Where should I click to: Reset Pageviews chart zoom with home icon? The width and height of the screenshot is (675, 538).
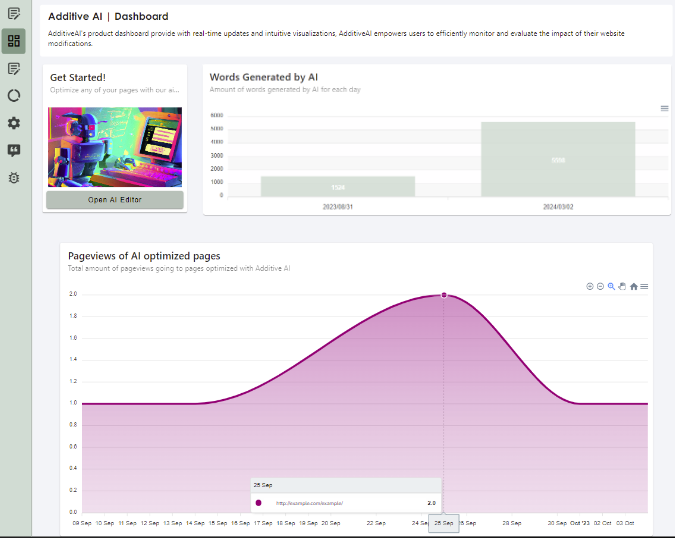(x=634, y=287)
